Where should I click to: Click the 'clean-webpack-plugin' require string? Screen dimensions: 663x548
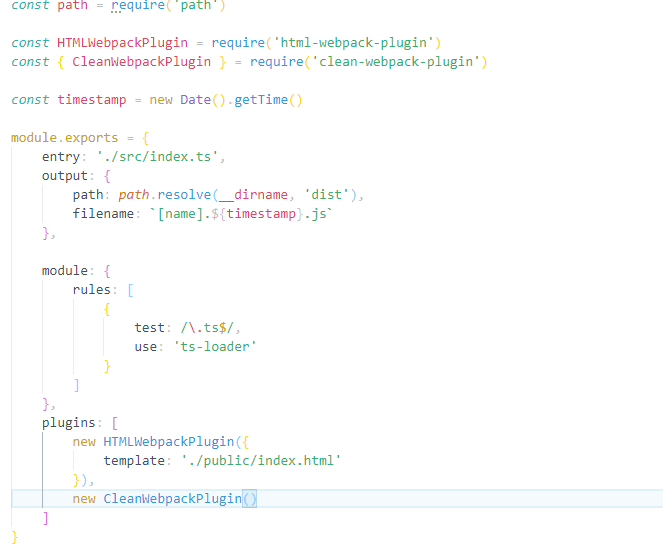[395, 62]
